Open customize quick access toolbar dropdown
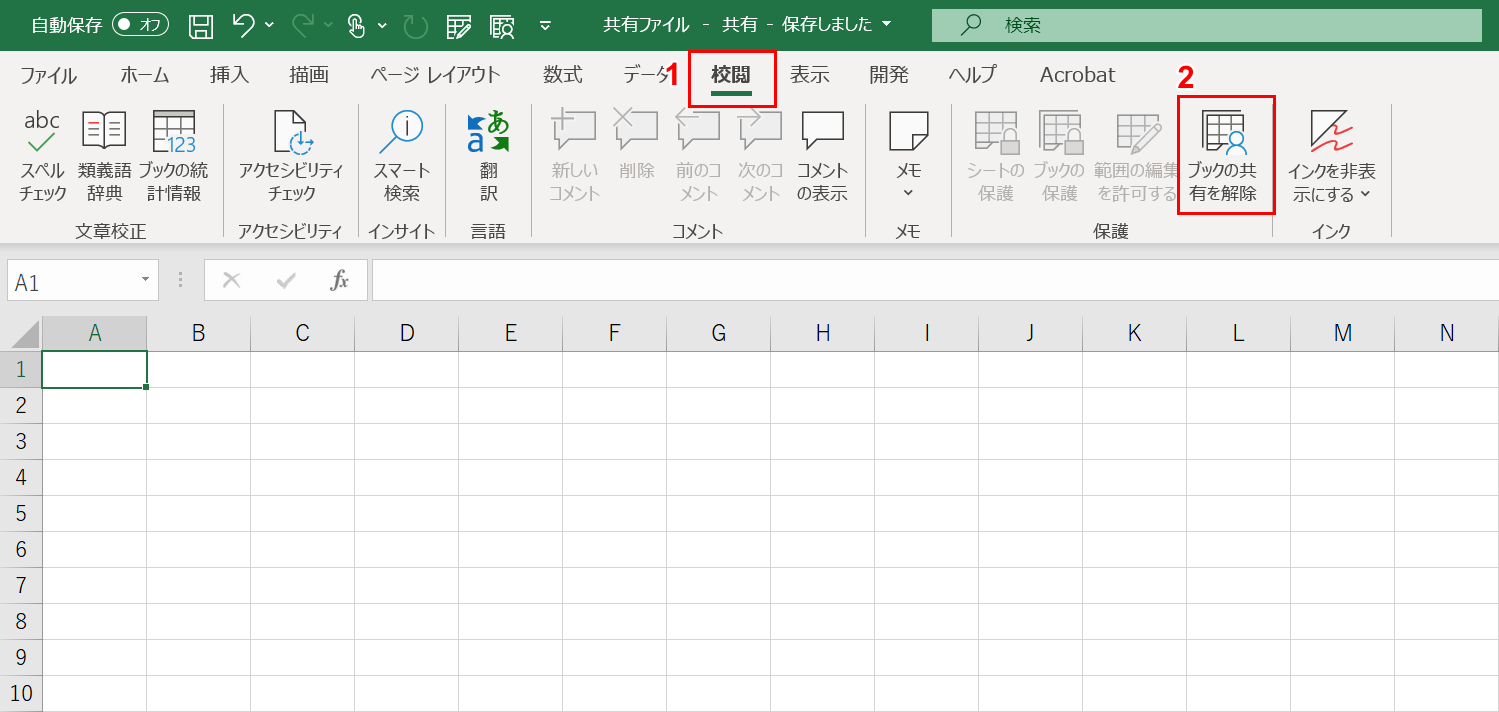Viewport: 1499px width, 712px height. 545,25
